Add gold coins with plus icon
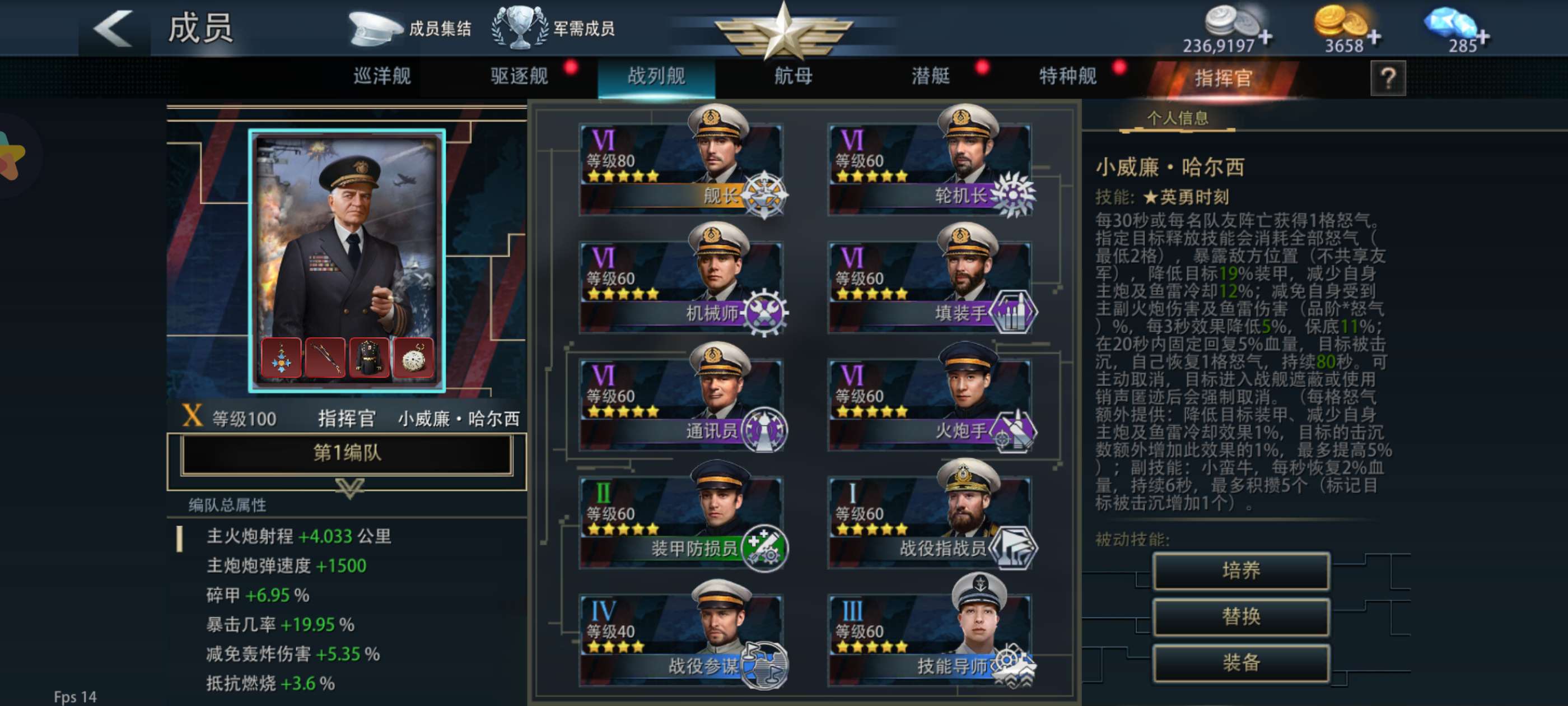The image size is (1568, 706). tap(1373, 37)
